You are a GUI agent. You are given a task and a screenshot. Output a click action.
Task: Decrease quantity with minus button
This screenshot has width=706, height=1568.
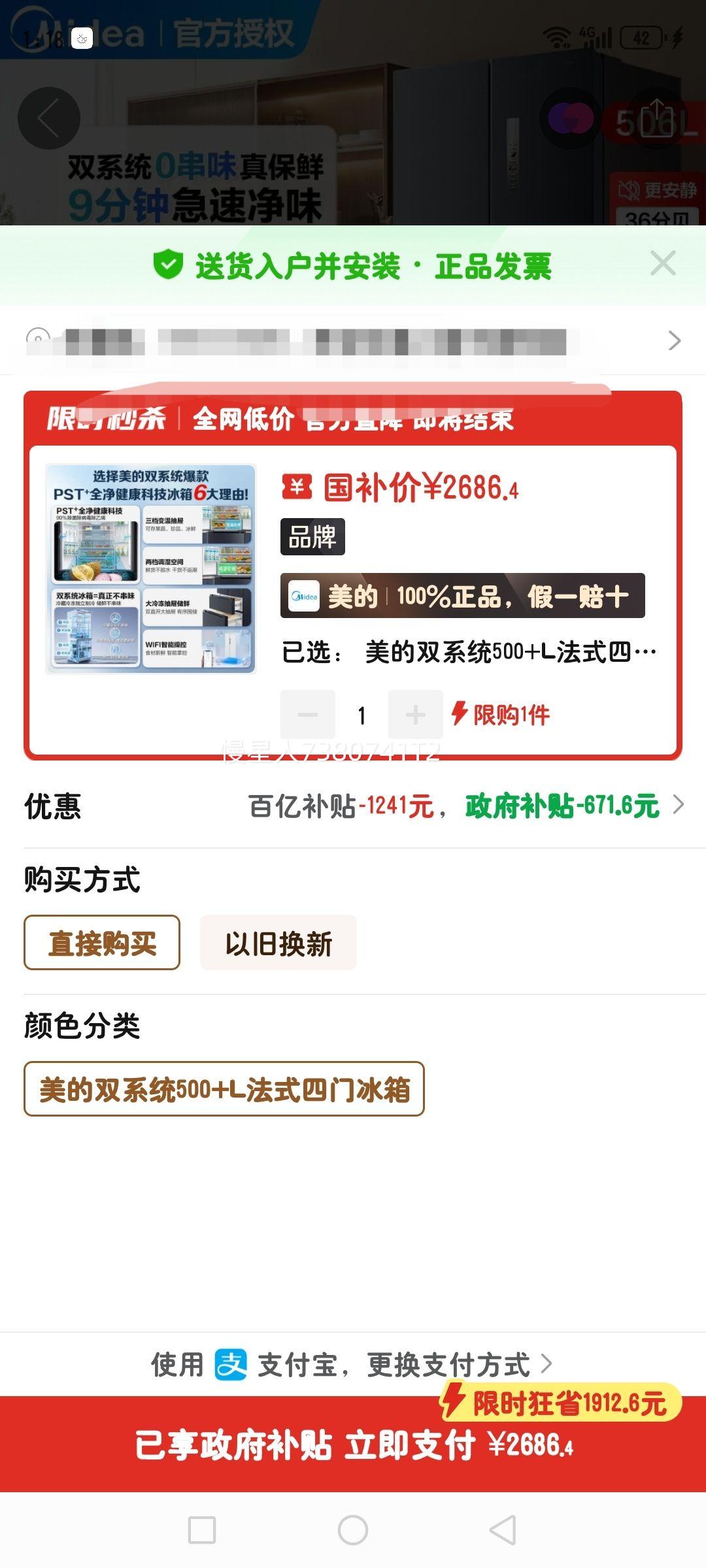pos(308,715)
